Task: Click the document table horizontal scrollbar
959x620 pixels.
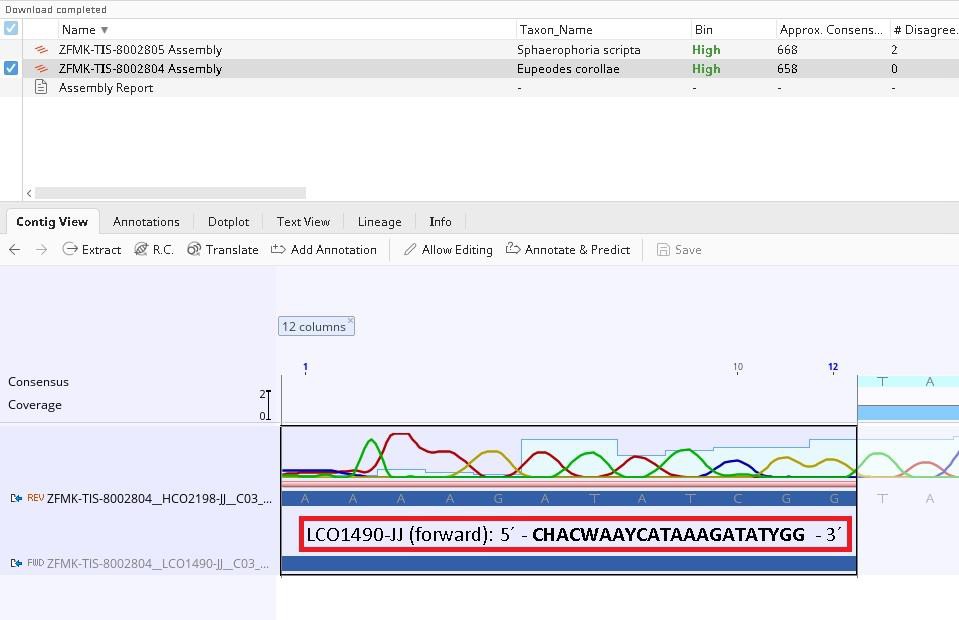Action: click(x=170, y=193)
